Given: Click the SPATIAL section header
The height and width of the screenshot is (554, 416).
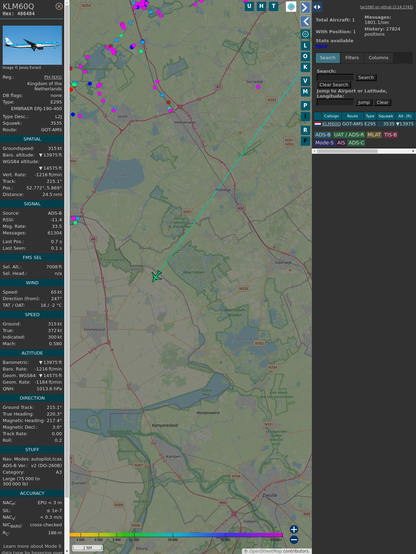Looking at the screenshot, I should tap(32, 139).
